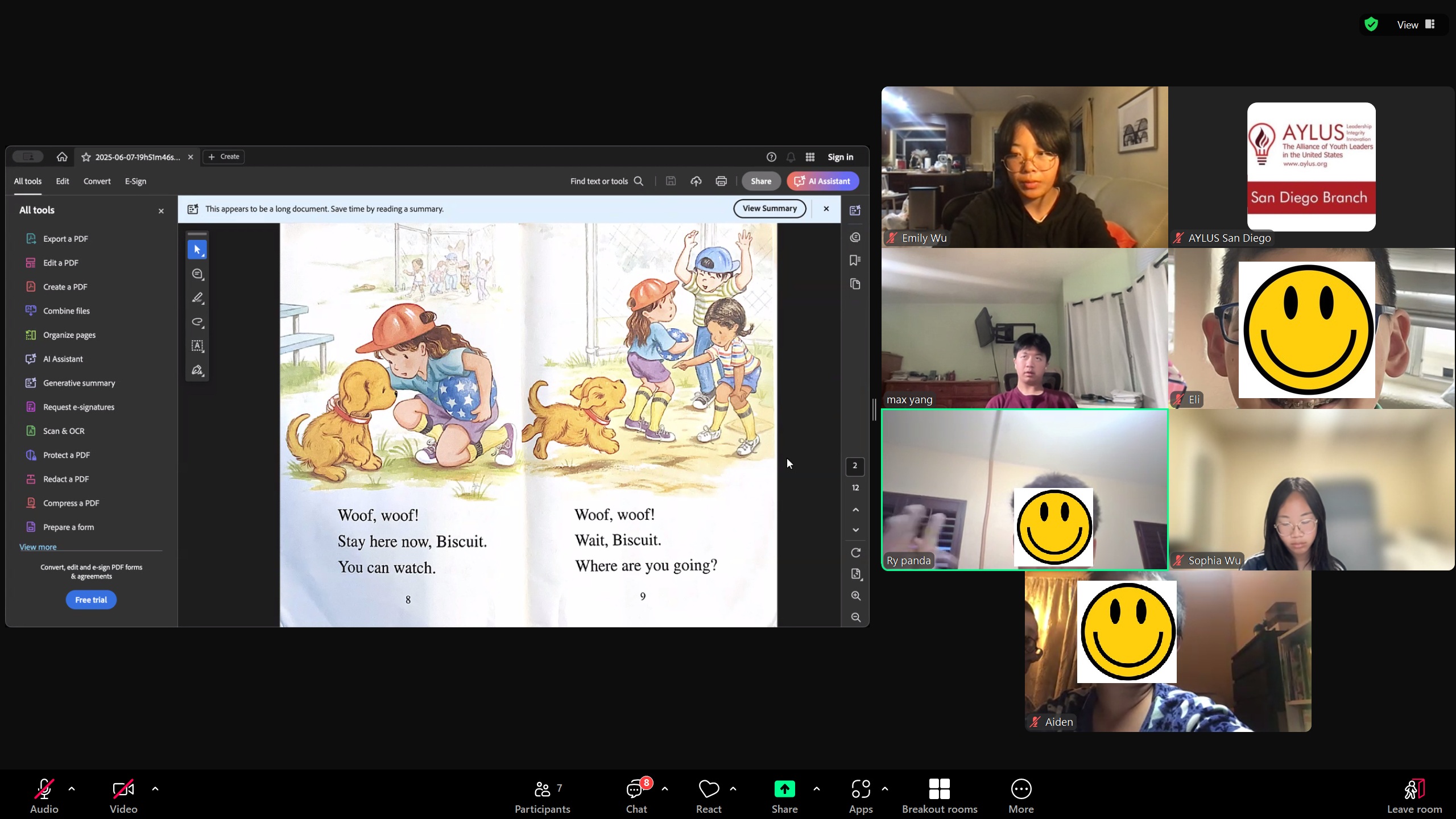Image resolution: width=1456 pixels, height=819 pixels.
Task: Click Find text or tools search
Action: tap(606, 181)
